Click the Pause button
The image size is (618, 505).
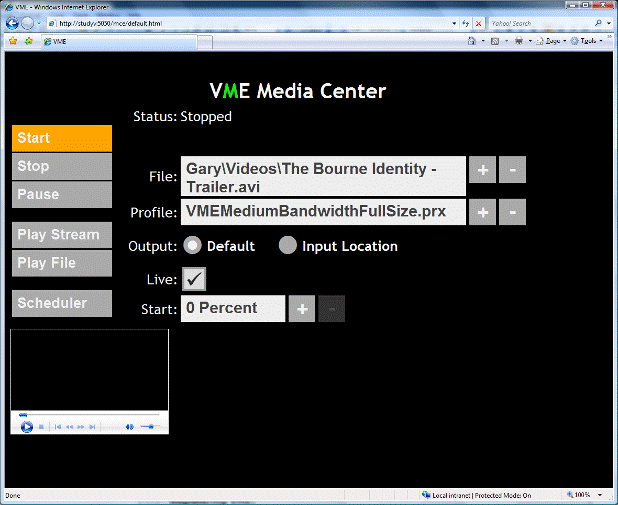click(62, 194)
